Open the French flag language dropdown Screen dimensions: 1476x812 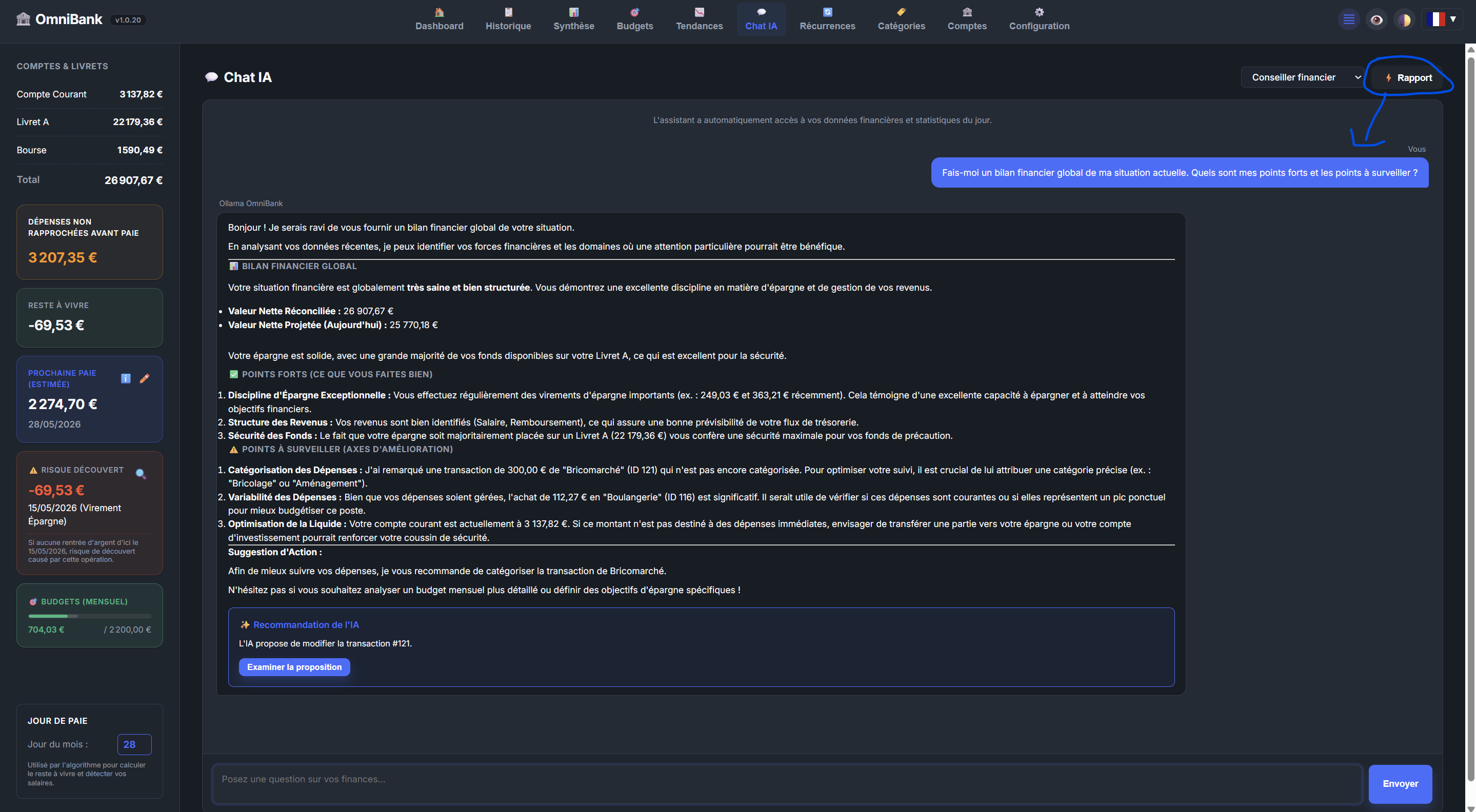1442,19
